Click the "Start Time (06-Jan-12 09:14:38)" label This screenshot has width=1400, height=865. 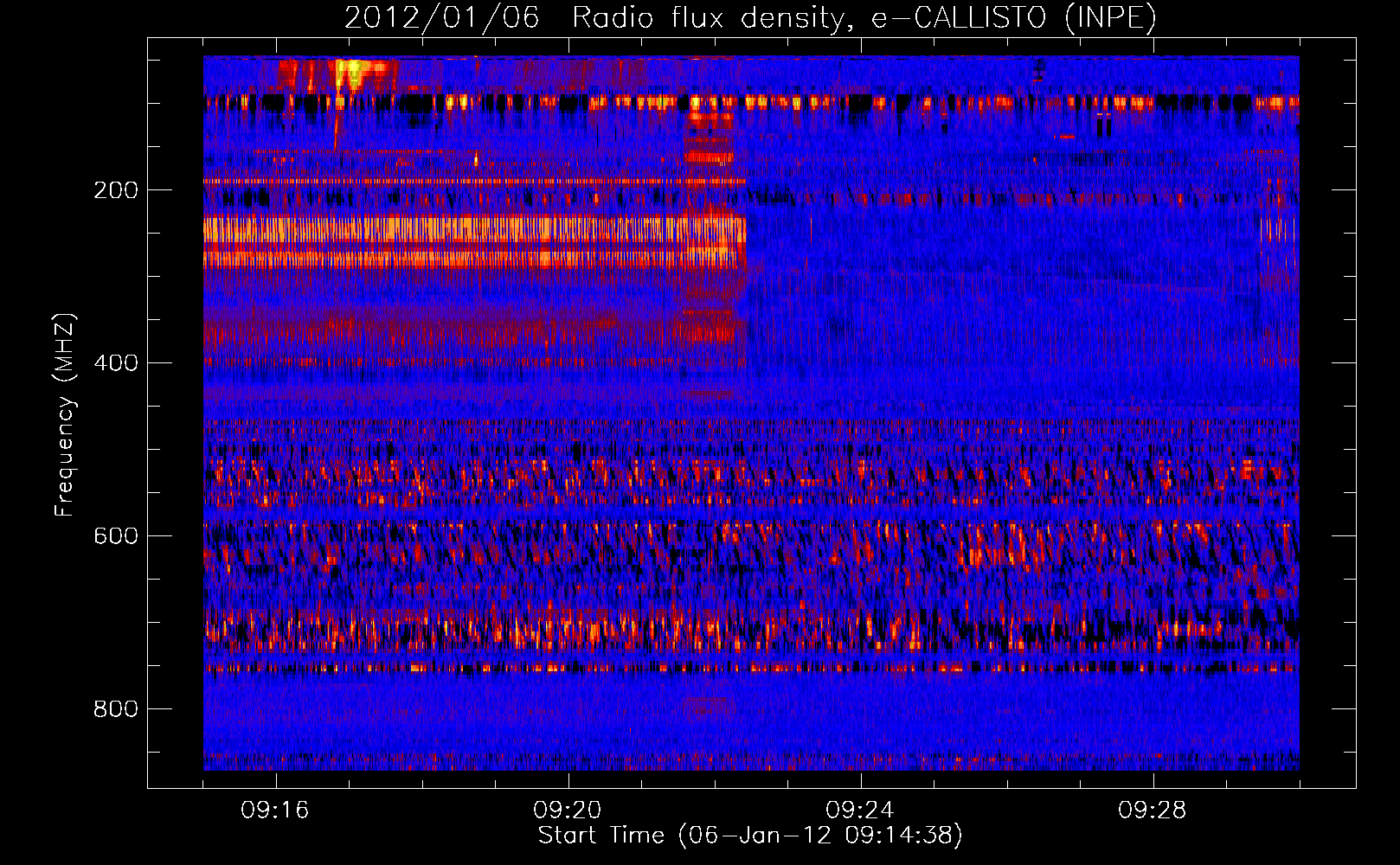pyautogui.click(x=750, y=836)
